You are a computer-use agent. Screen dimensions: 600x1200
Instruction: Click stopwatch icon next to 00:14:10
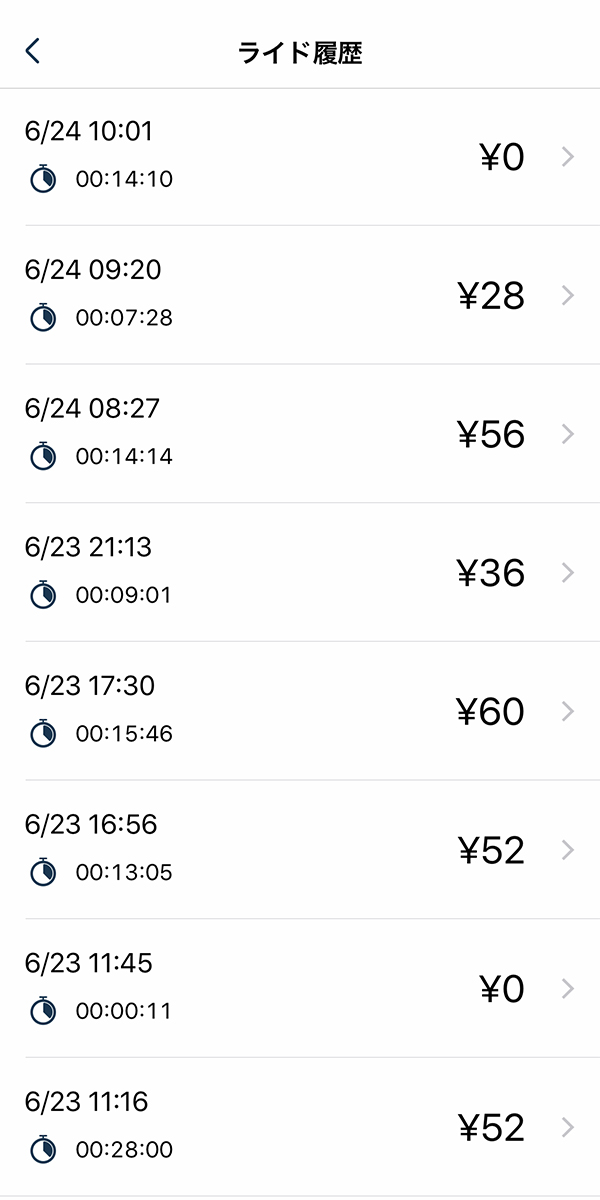43,179
